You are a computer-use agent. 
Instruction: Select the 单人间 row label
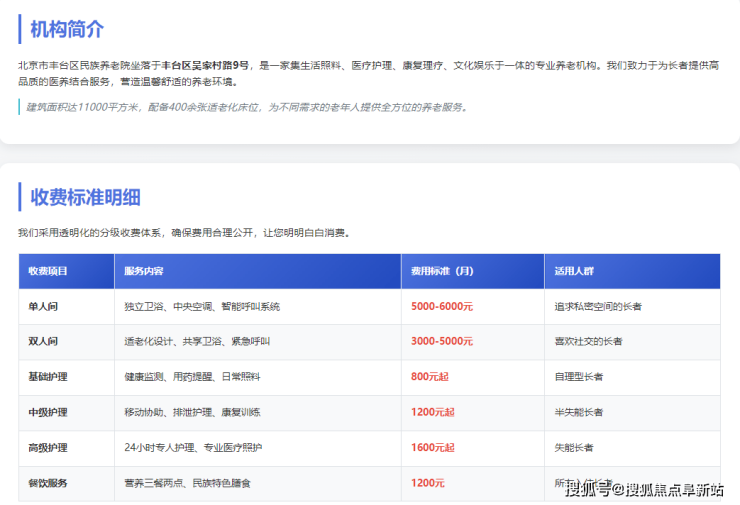(x=43, y=306)
